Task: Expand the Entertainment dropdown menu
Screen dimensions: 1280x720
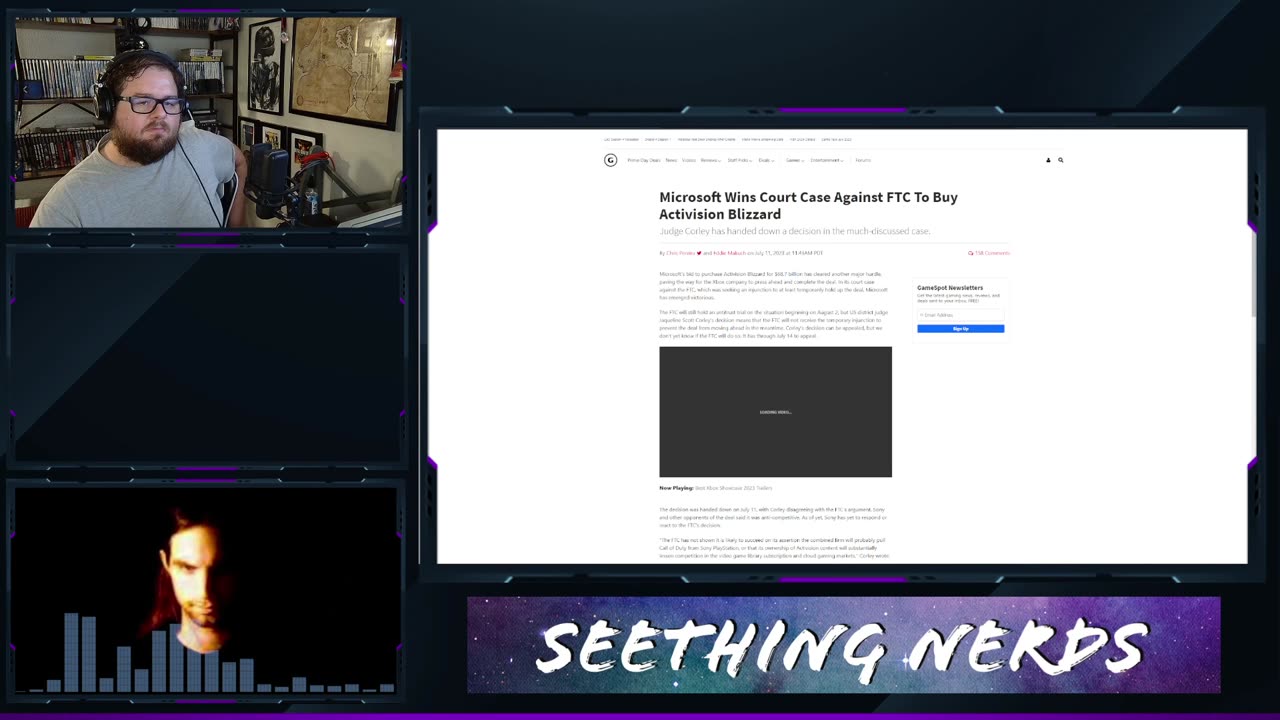Action: (x=827, y=160)
